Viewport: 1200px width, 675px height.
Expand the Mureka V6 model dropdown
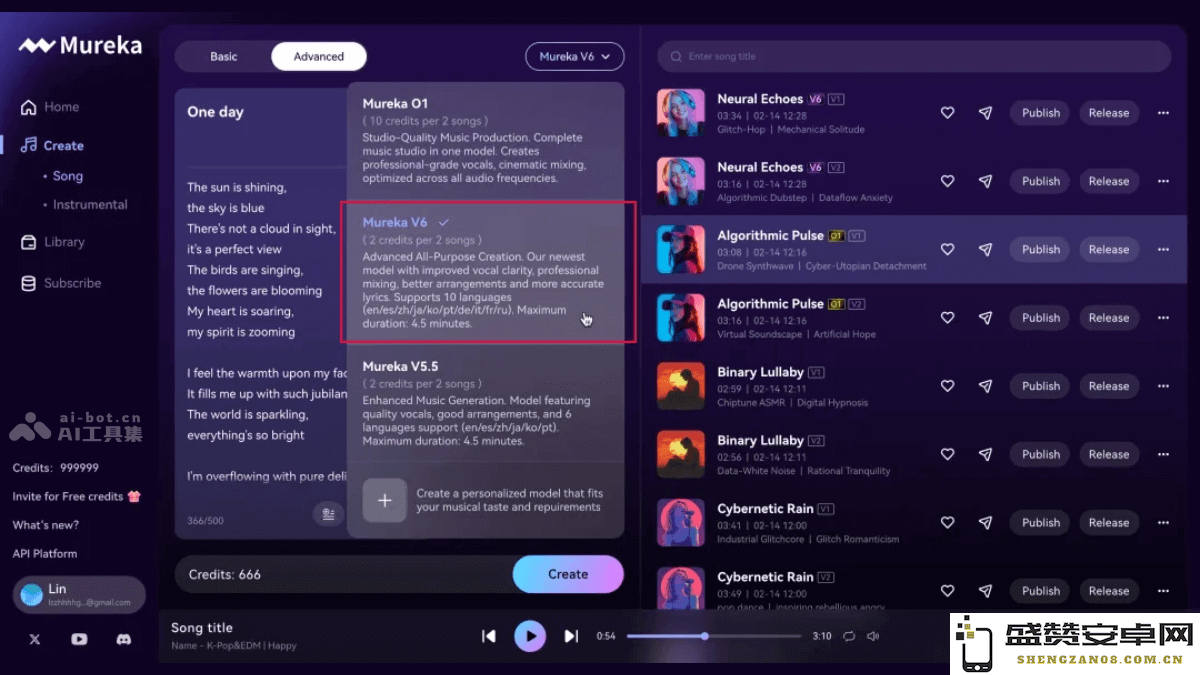[575, 57]
